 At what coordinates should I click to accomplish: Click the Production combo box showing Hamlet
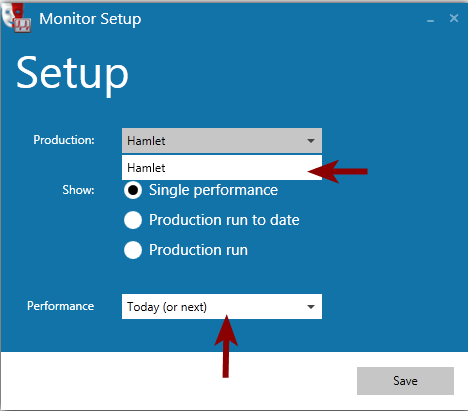(x=222, y=141)
